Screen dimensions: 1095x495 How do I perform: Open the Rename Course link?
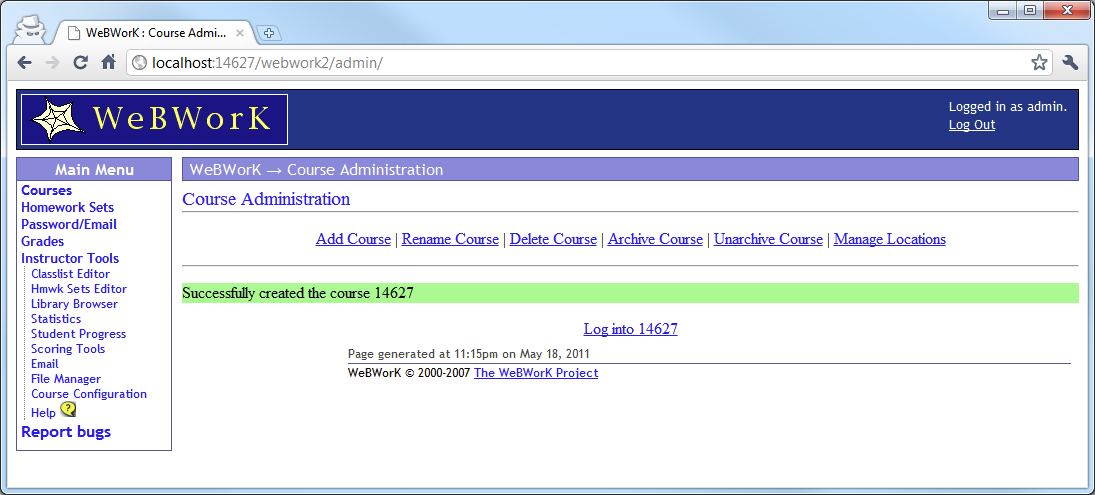pos(450,239)
